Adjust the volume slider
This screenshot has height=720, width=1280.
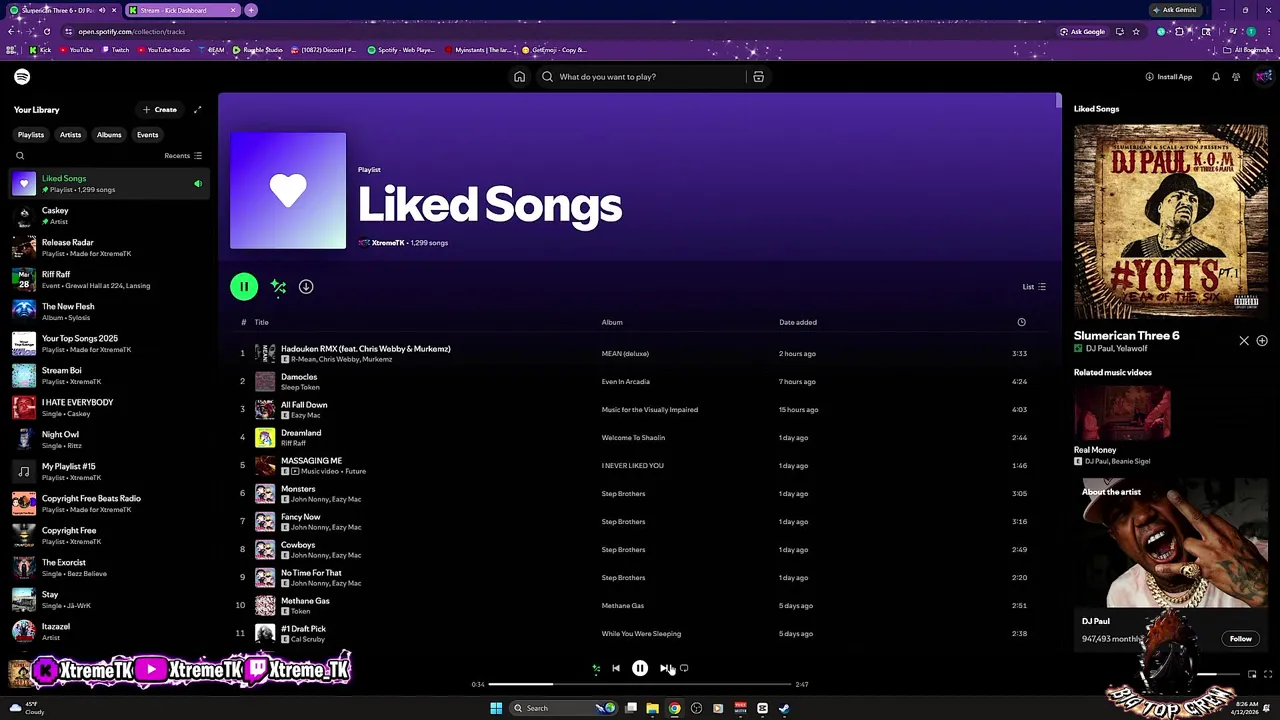point(1220,675)
